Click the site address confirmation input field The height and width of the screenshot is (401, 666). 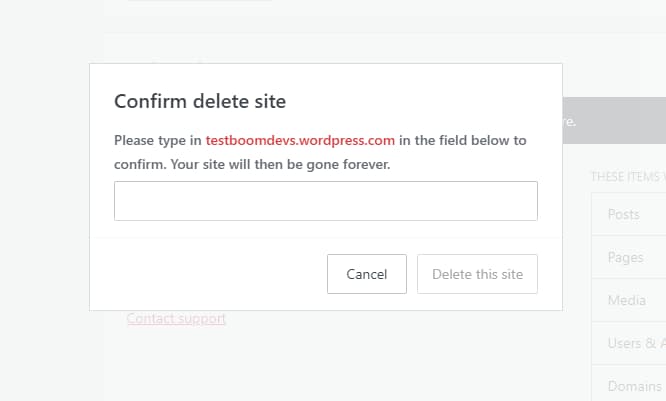pyautogui.click(x=326, y=201)
